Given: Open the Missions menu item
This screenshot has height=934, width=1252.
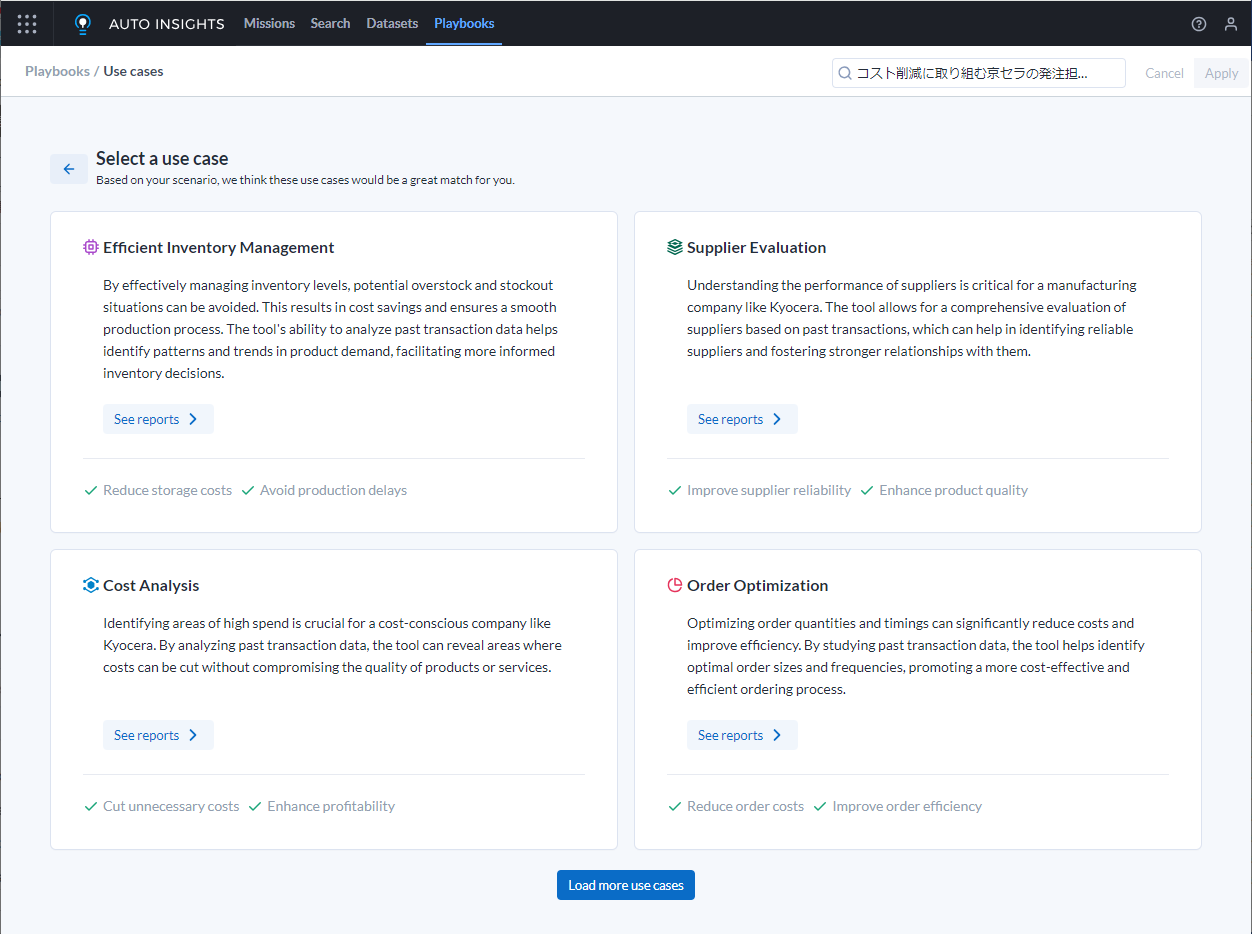Looking at the screenshot, I should pyautogui.click(x=269, y=23).
